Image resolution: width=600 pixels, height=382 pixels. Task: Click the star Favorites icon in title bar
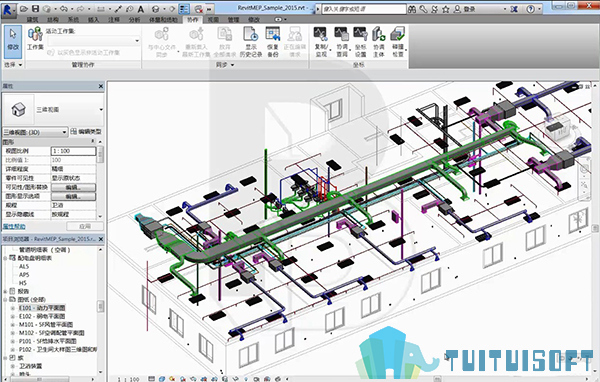coord(446,9)
